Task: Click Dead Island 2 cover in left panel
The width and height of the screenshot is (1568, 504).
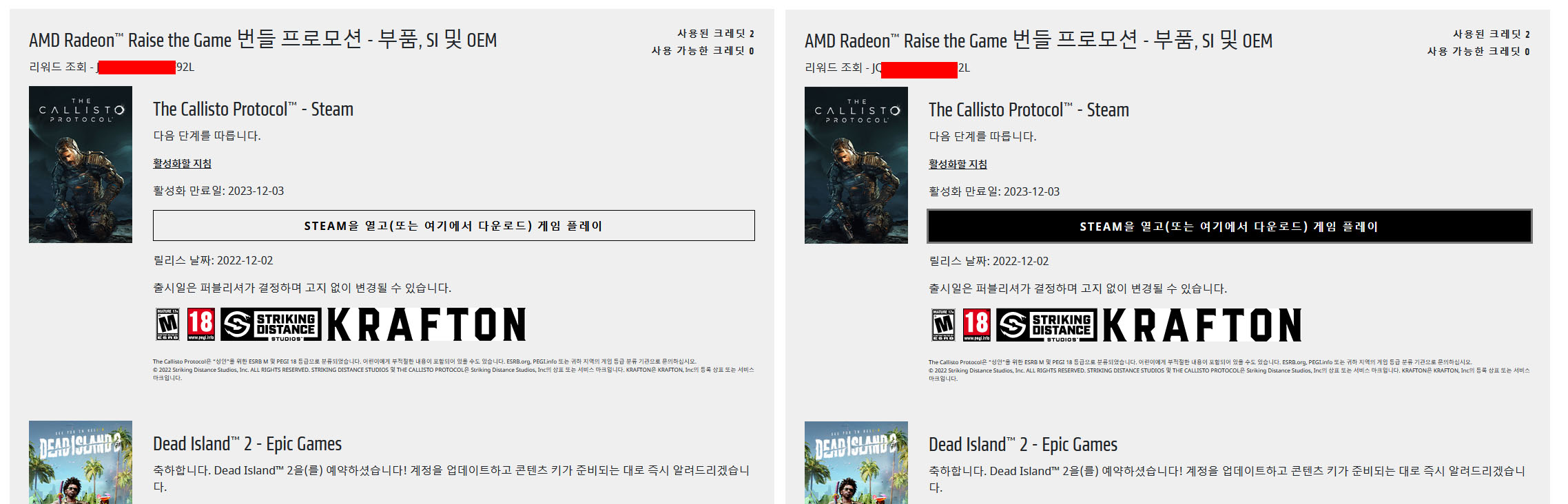Action: [81, 462]
